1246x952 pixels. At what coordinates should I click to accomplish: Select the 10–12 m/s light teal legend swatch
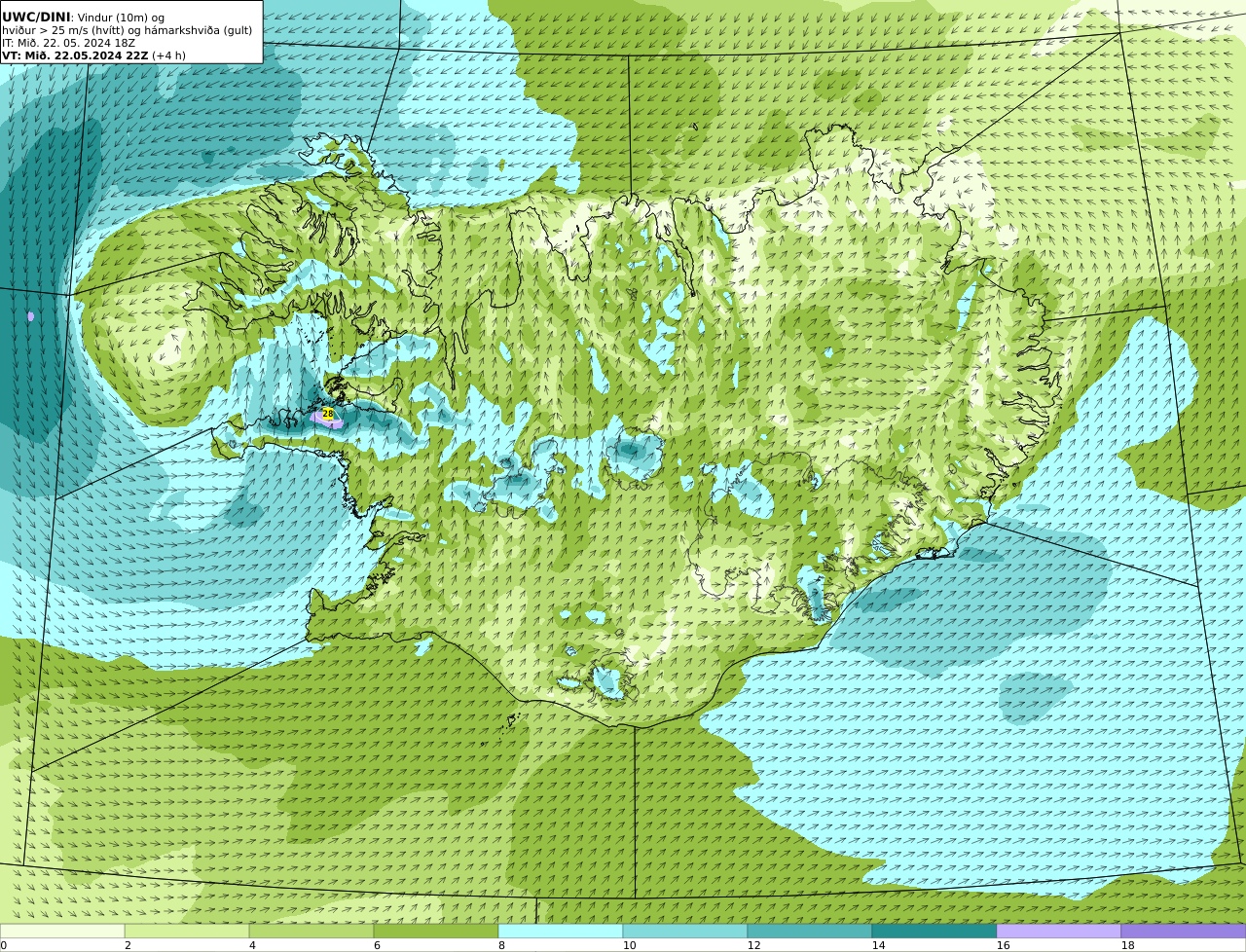pos(685,931)
